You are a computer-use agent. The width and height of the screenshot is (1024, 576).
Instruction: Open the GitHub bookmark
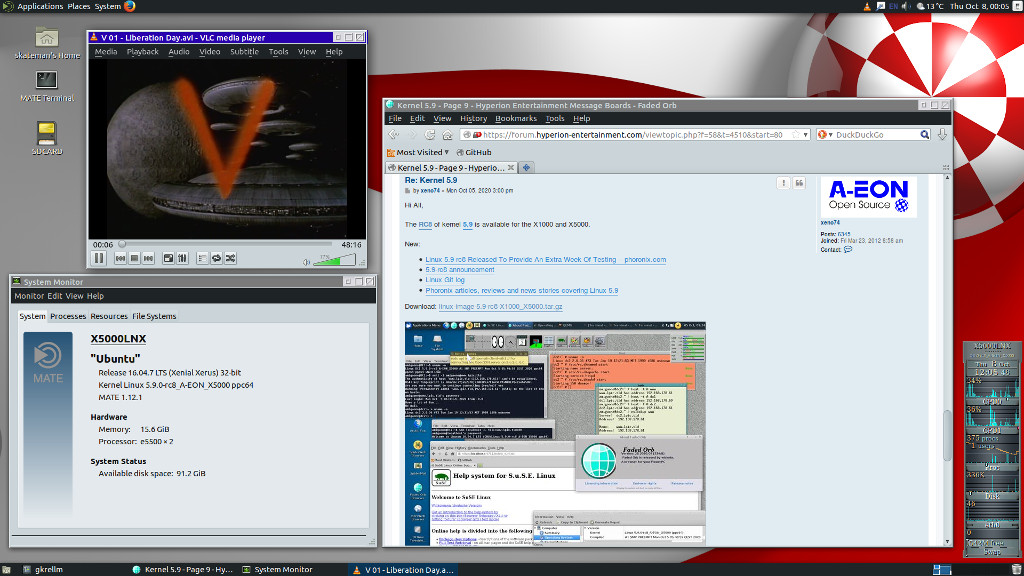473,152
